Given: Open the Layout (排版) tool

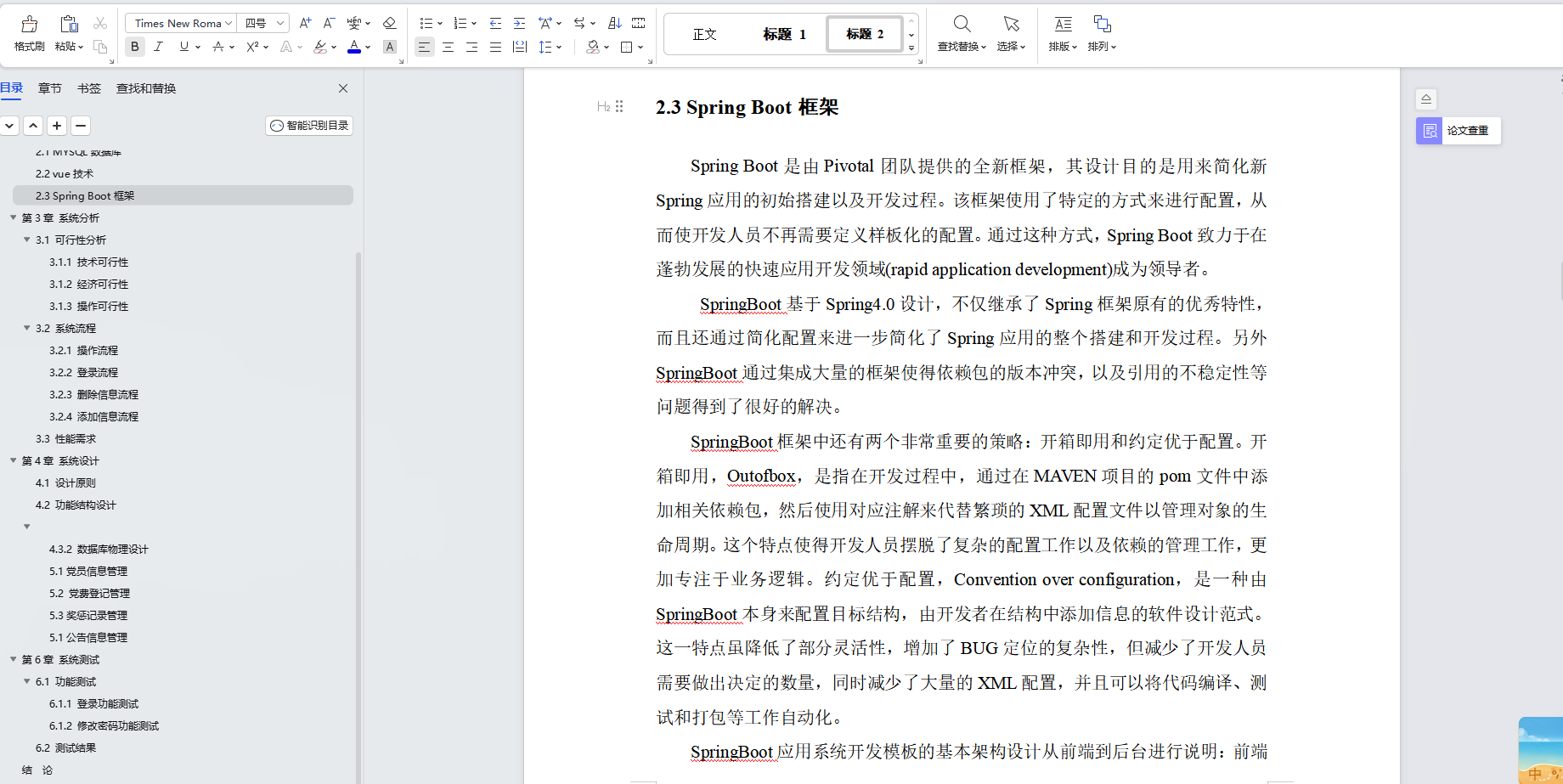Looking at the screenshot, I should click(1063, 34).
